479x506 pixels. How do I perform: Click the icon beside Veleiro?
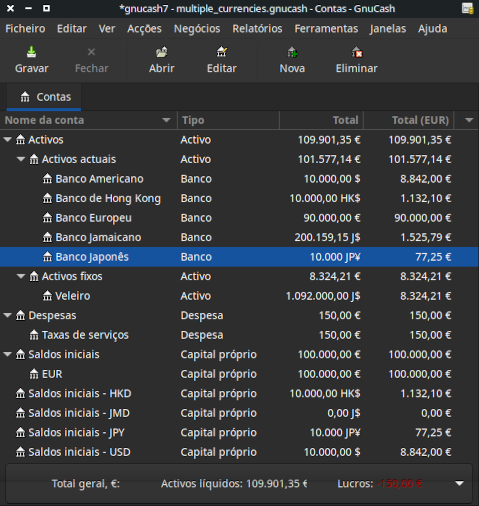tap(47, 296)
